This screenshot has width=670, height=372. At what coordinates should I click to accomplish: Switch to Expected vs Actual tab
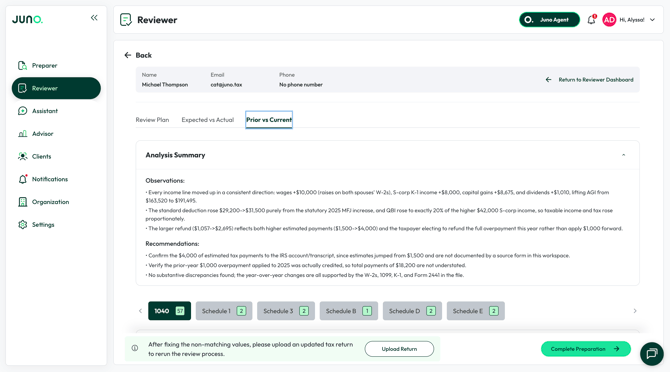click(x=208, y=120)
